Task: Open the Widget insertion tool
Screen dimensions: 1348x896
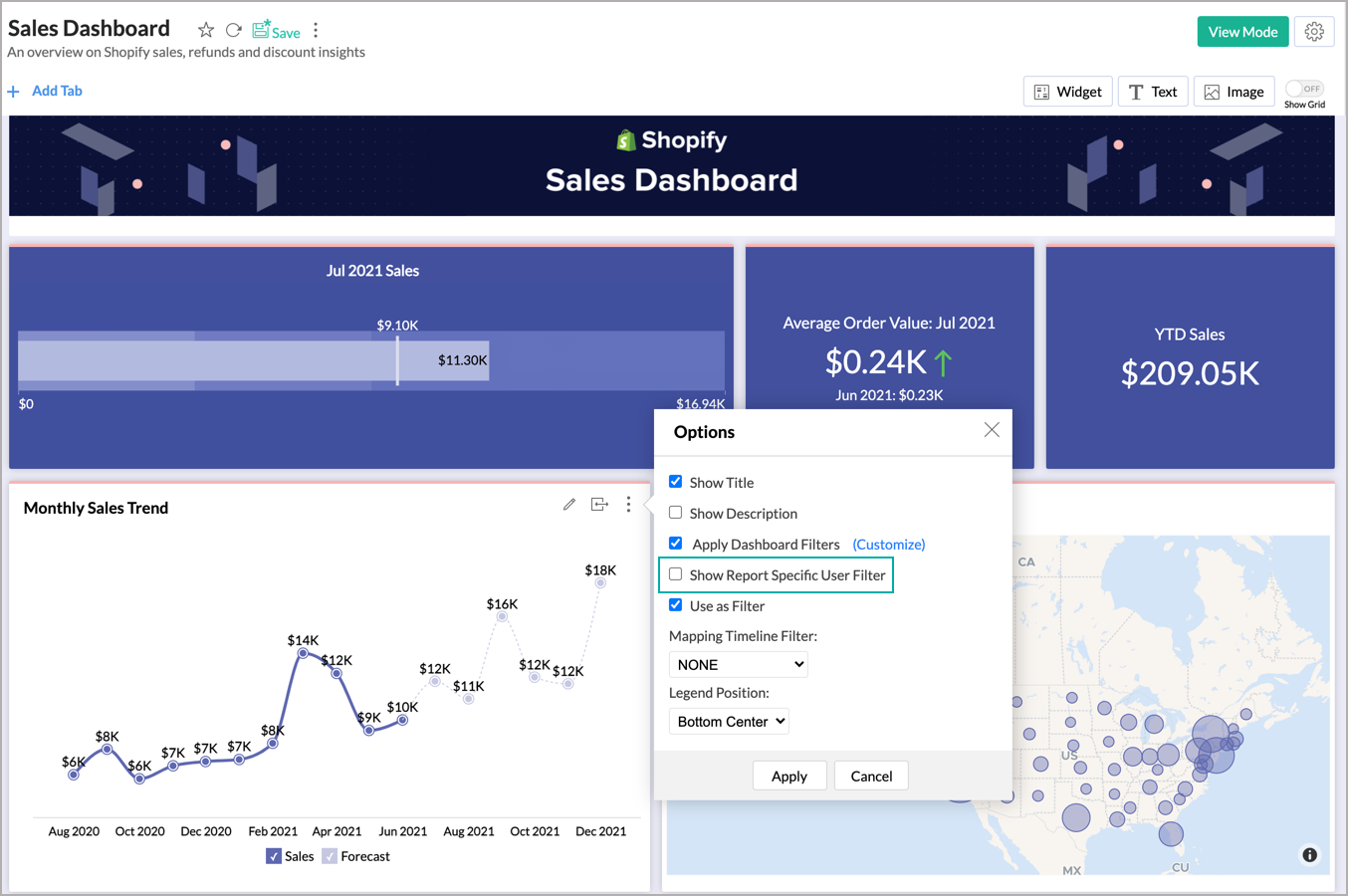Action: [1067, 91]
